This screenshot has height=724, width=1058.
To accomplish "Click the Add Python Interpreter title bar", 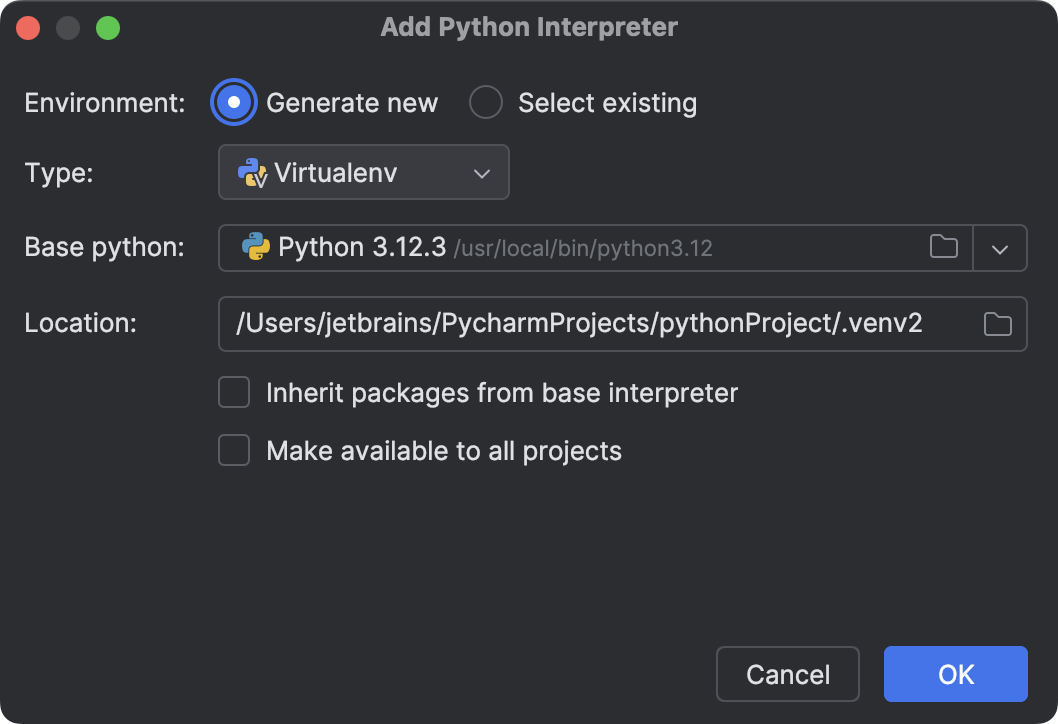I will coord(529,27).
